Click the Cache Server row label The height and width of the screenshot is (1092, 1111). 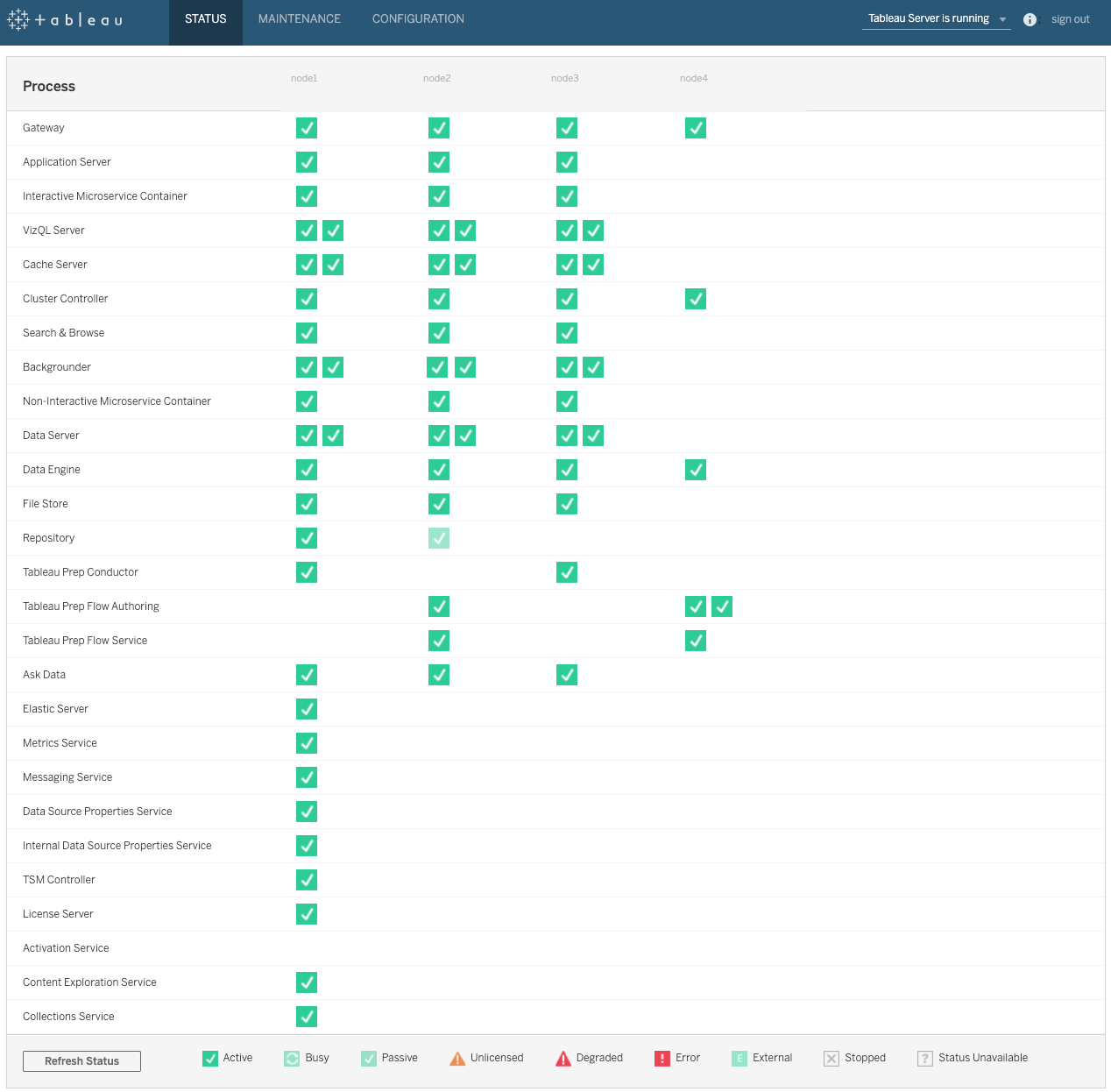pyautogui.click(x=55, y=265)
